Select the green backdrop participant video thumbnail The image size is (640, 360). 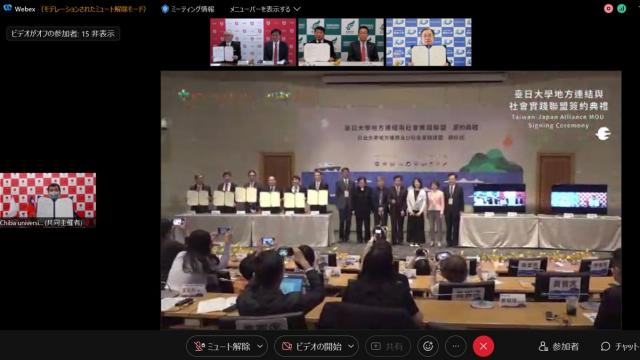[x=341, y=42]
